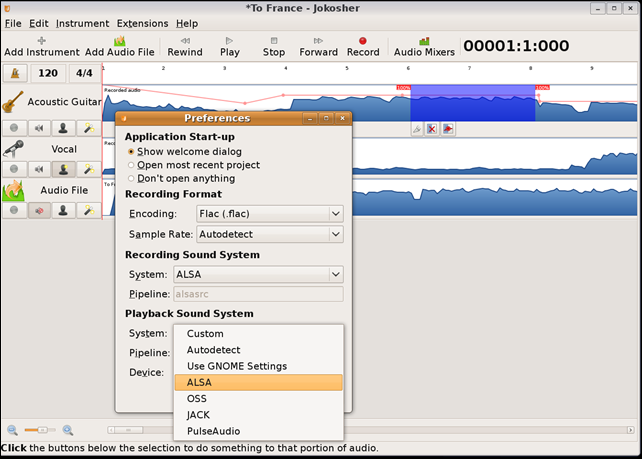The width and height of the screenshot is (642, 459).
Task: Adjust the timeline zoom slider
Action: pos(40,430)
